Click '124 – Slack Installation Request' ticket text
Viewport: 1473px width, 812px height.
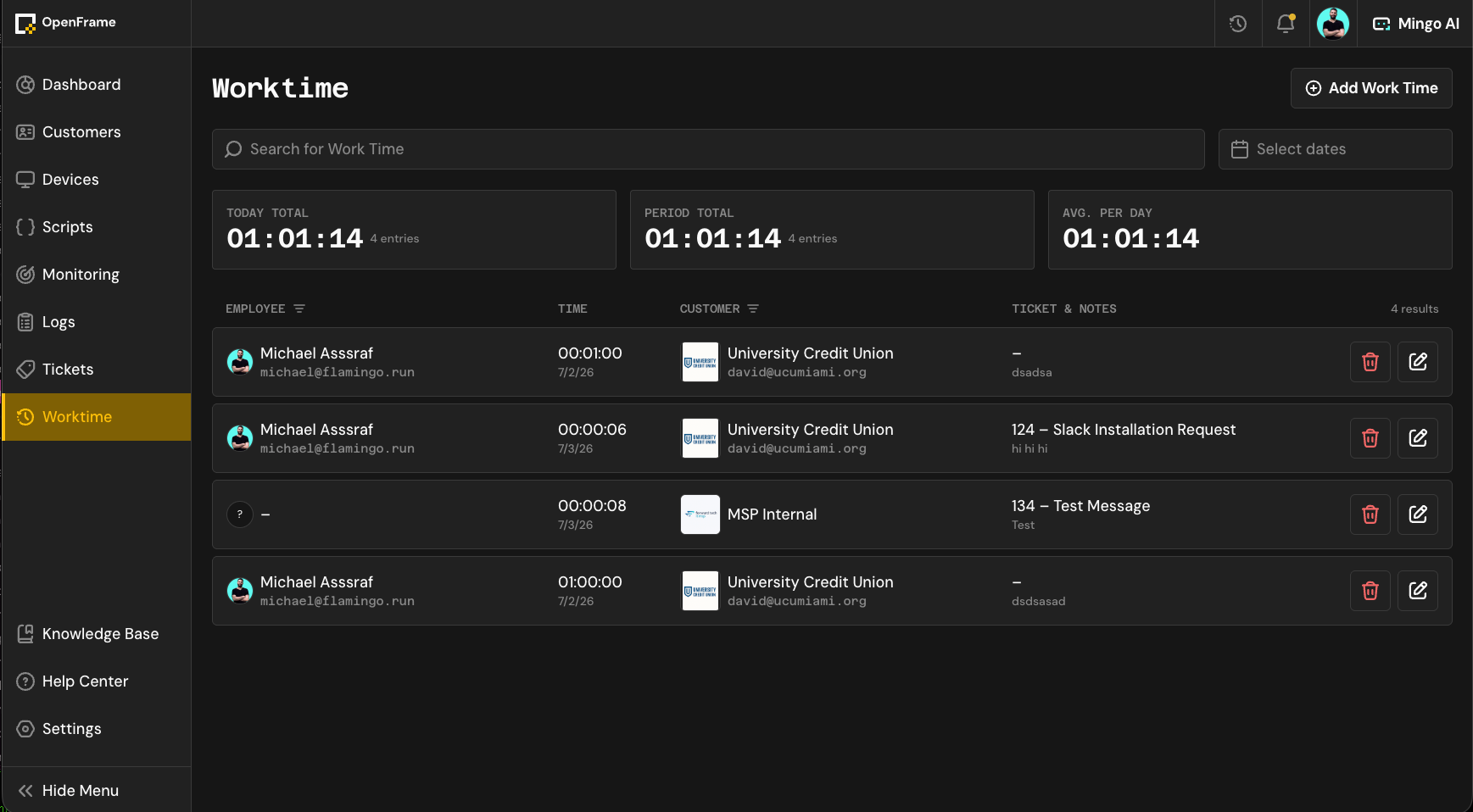click(1124, 430)
